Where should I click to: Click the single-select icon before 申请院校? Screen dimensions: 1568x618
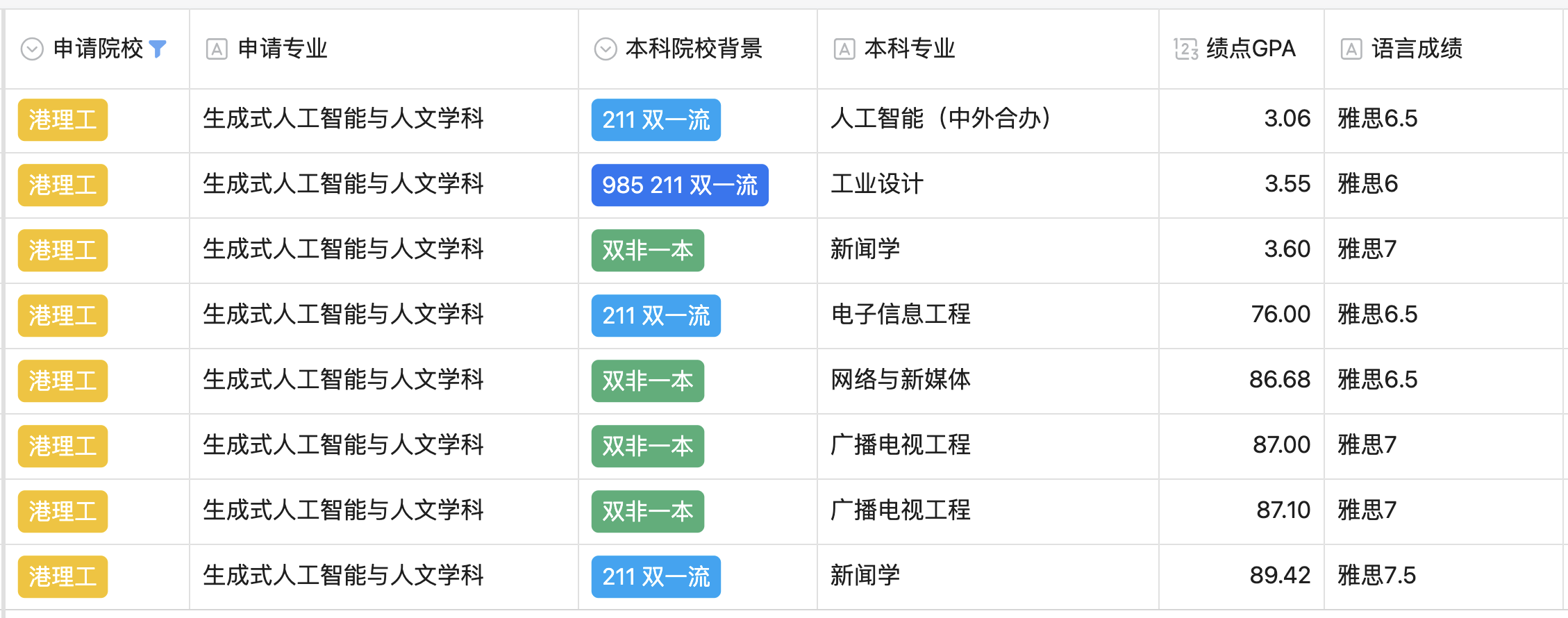tap(32, 49)
